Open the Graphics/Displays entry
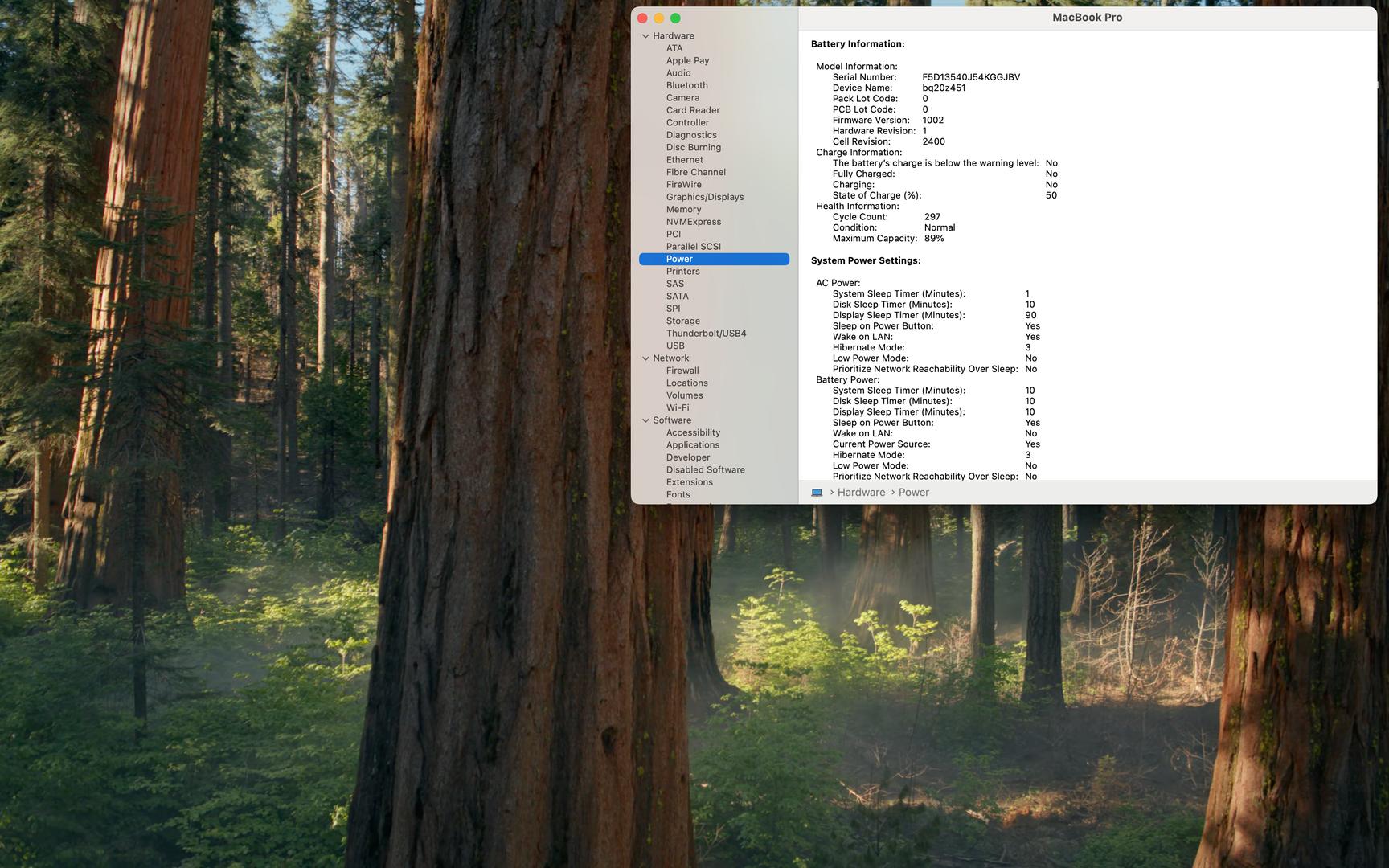1389x868 pixels. coord(704,197)
